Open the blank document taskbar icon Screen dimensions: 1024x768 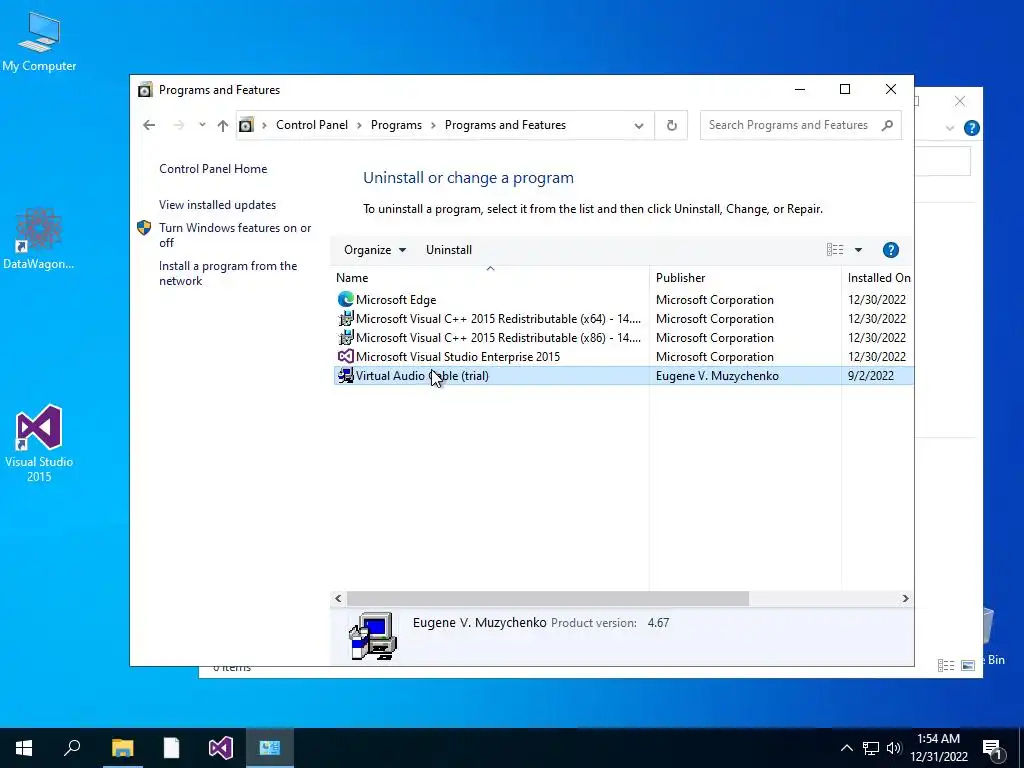tap(171, 748)
